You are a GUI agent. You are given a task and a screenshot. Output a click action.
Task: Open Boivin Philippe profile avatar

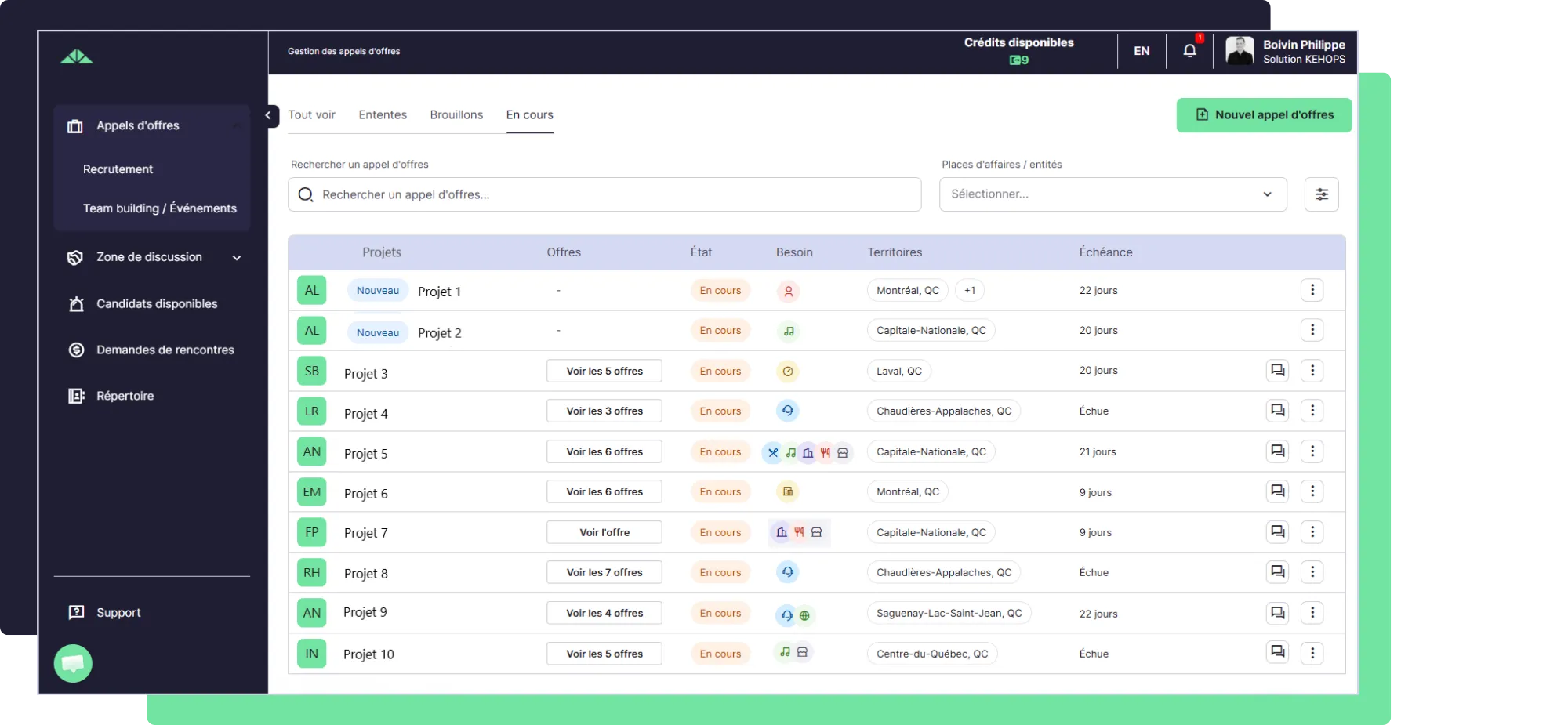tap(1240, 51)
